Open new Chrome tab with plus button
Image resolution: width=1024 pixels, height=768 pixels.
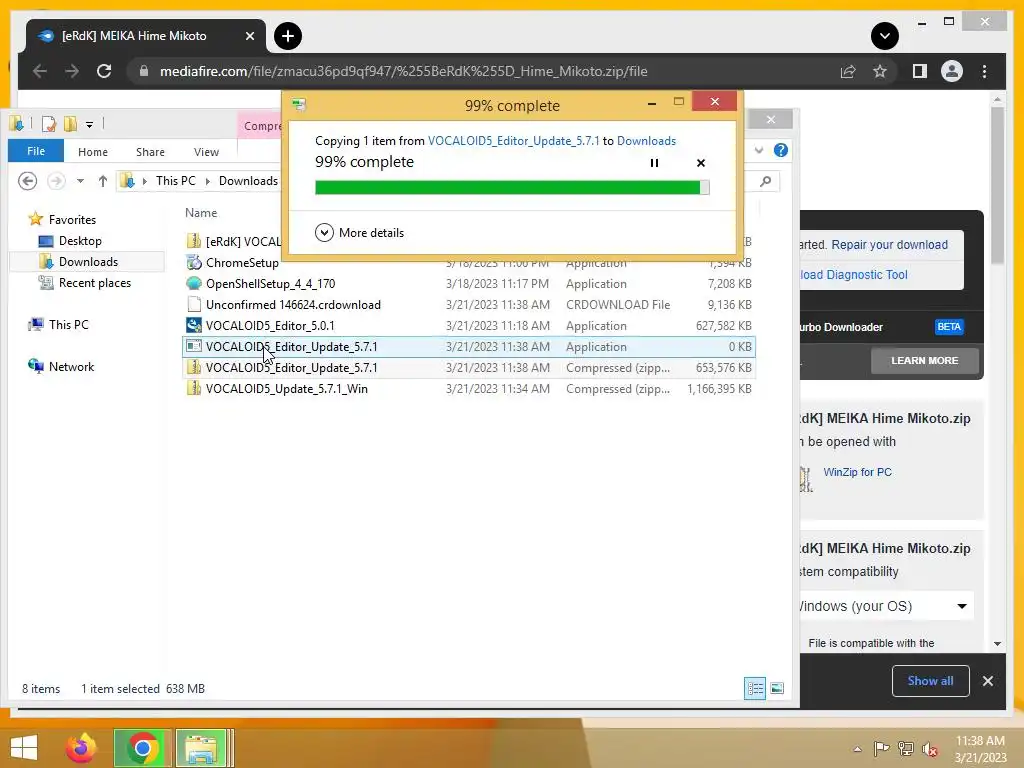pyautogui.click(x=287, y=36)
